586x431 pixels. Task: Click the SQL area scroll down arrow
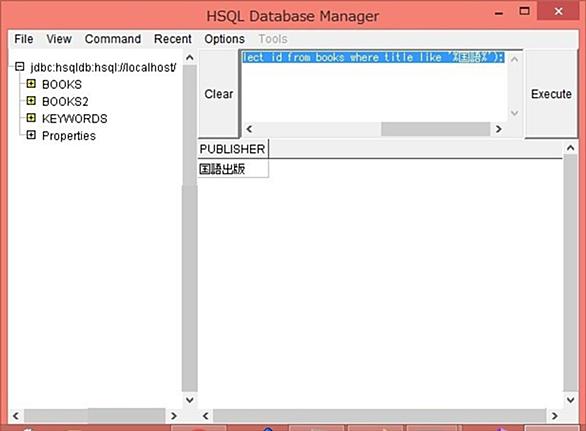click(x=514, y=113)
